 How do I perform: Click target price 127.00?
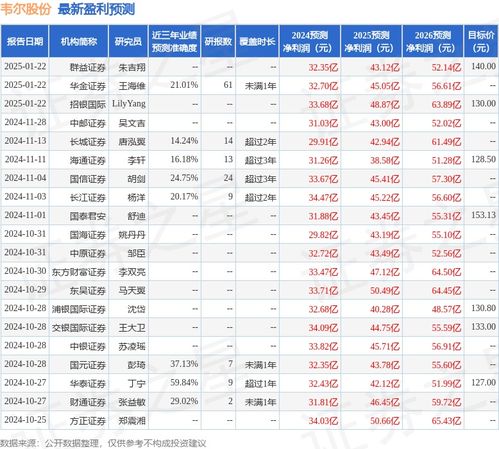(483, 382)
